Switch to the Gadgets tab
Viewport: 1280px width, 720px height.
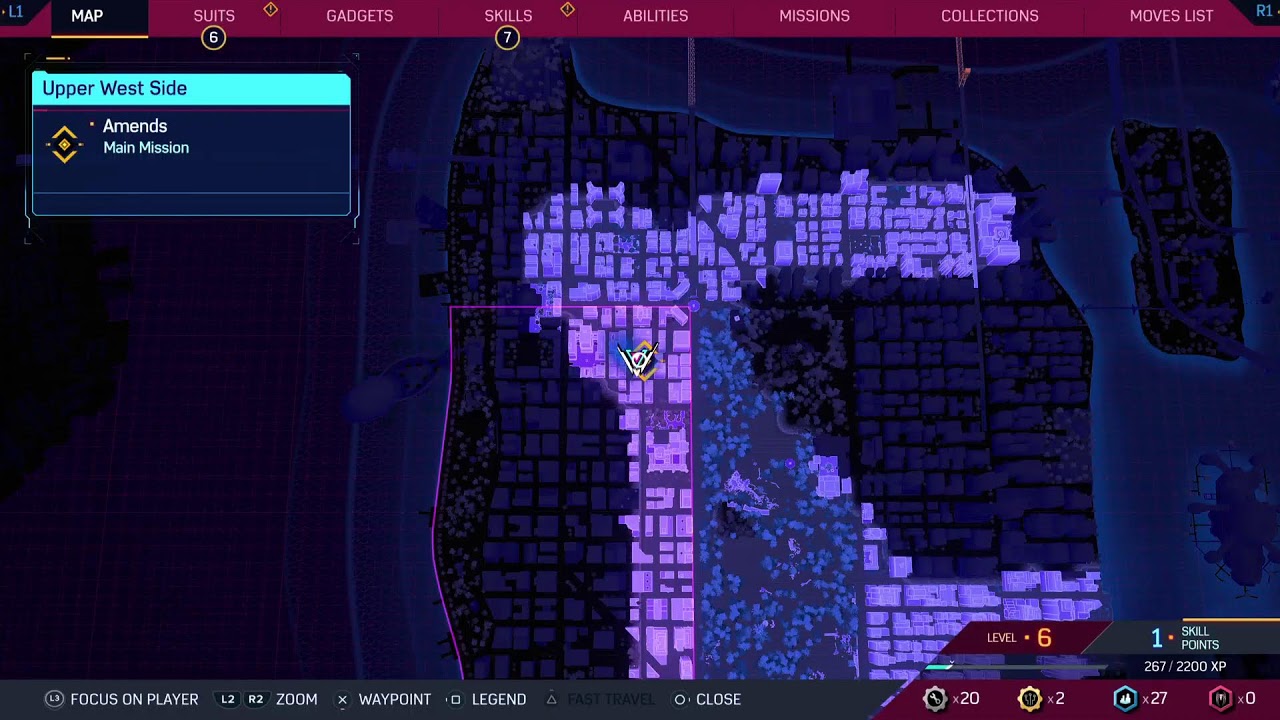[x=359, y=16]
